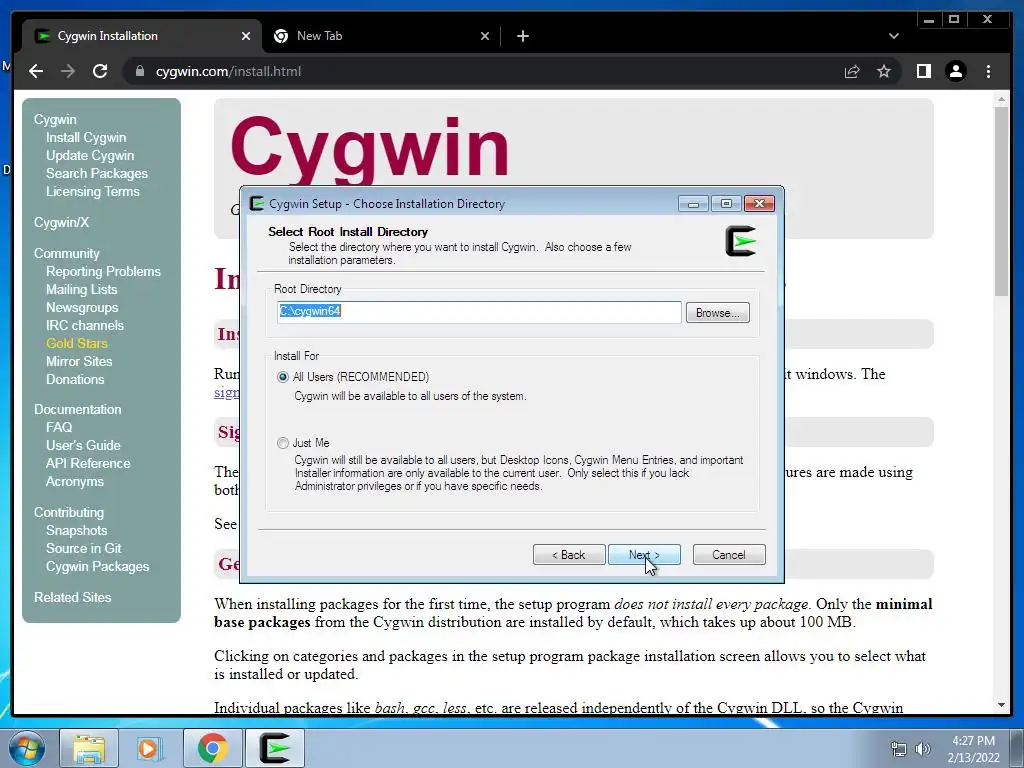Open Acronyms link
Screen dimensions: 1024x768
[x=74, y=481]
